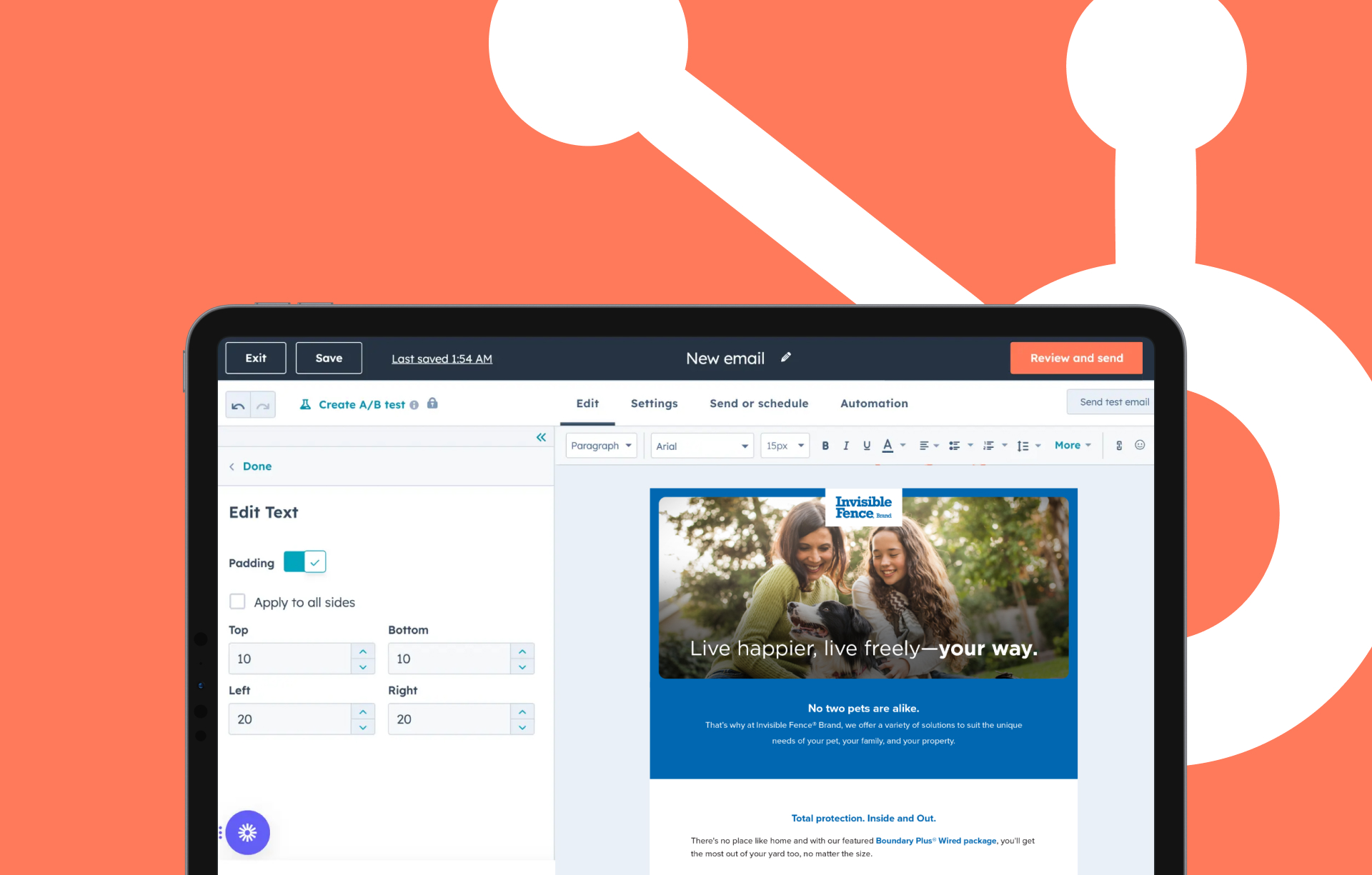
Task: Click the Save button
Action: 329,358
